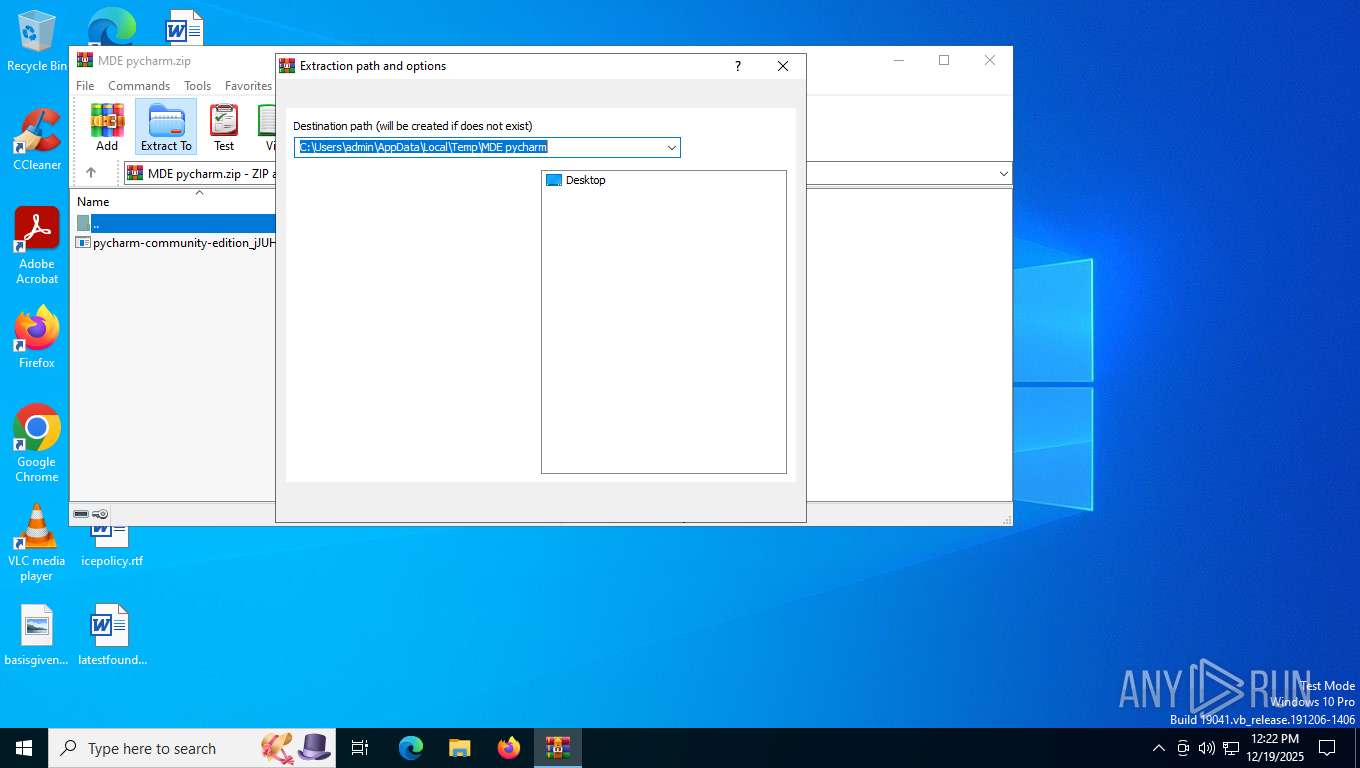Click the taskbar search box
Screen dimensions: 1360x768
click(x=192, y=748)
